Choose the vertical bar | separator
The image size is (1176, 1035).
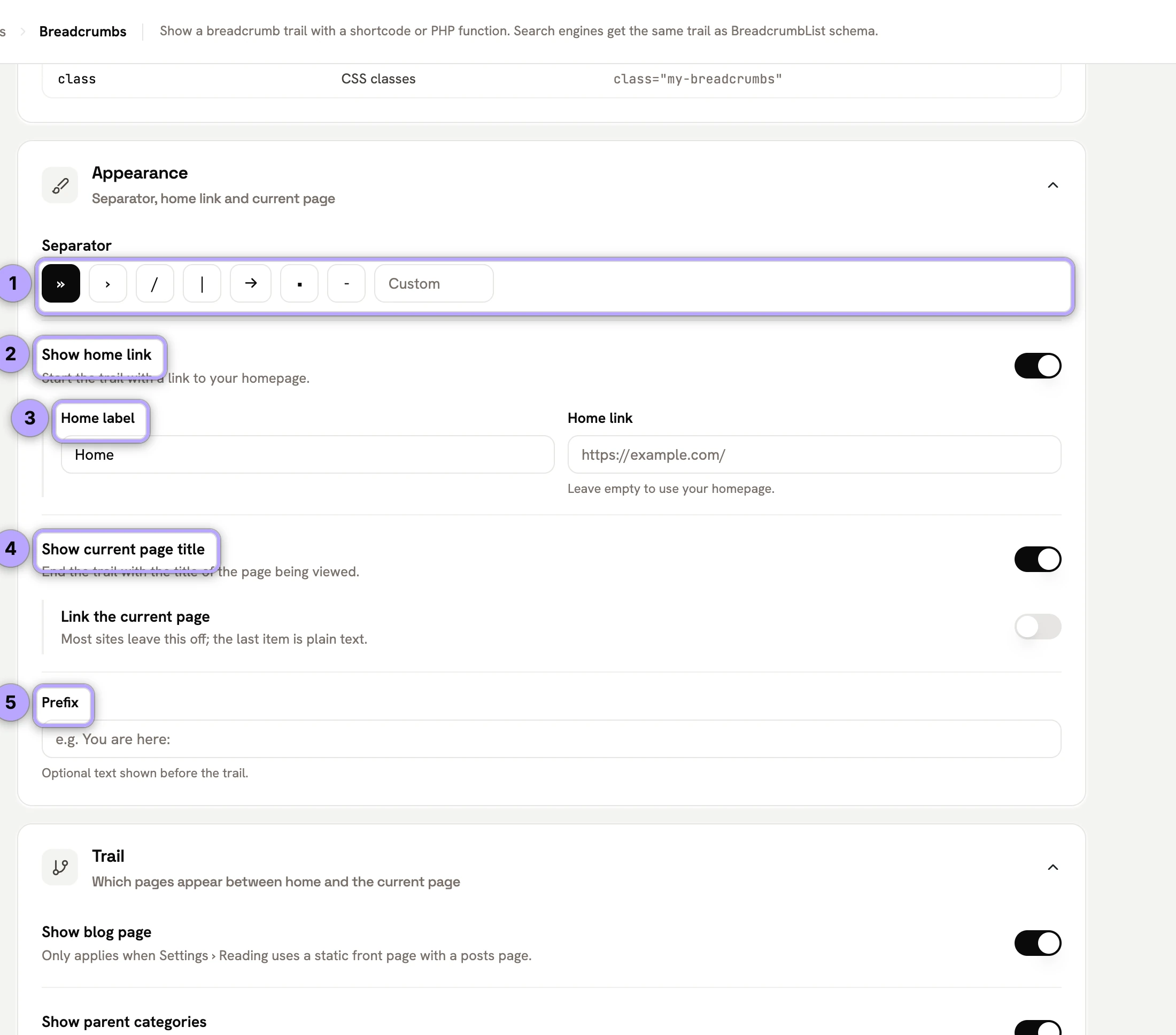[202, 284]
